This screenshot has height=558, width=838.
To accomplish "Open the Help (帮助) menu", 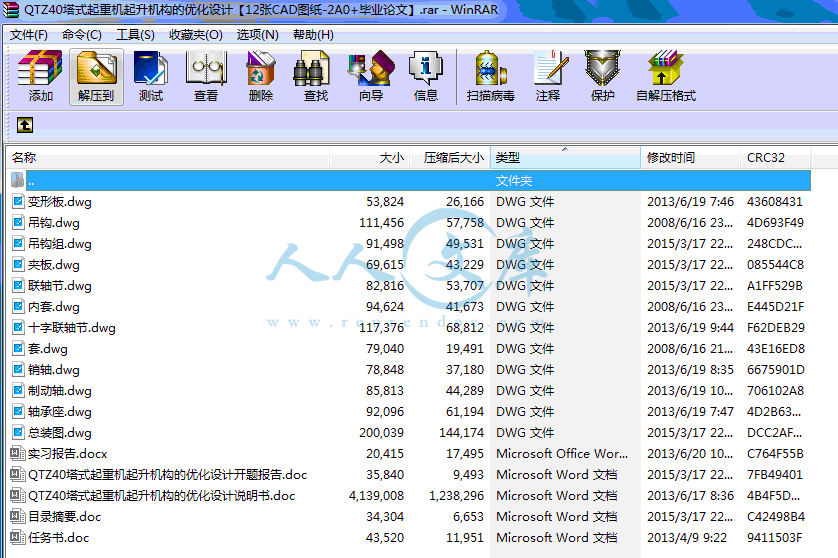I will click(313, 35).
